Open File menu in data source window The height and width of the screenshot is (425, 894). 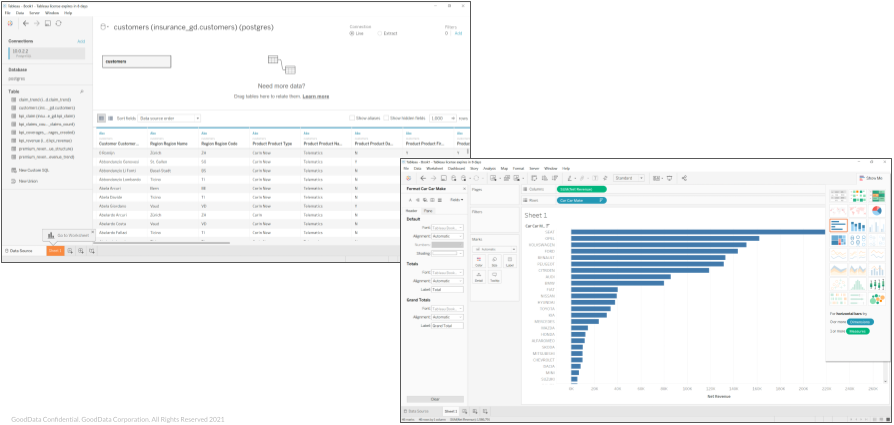click(x=7, y=13)
